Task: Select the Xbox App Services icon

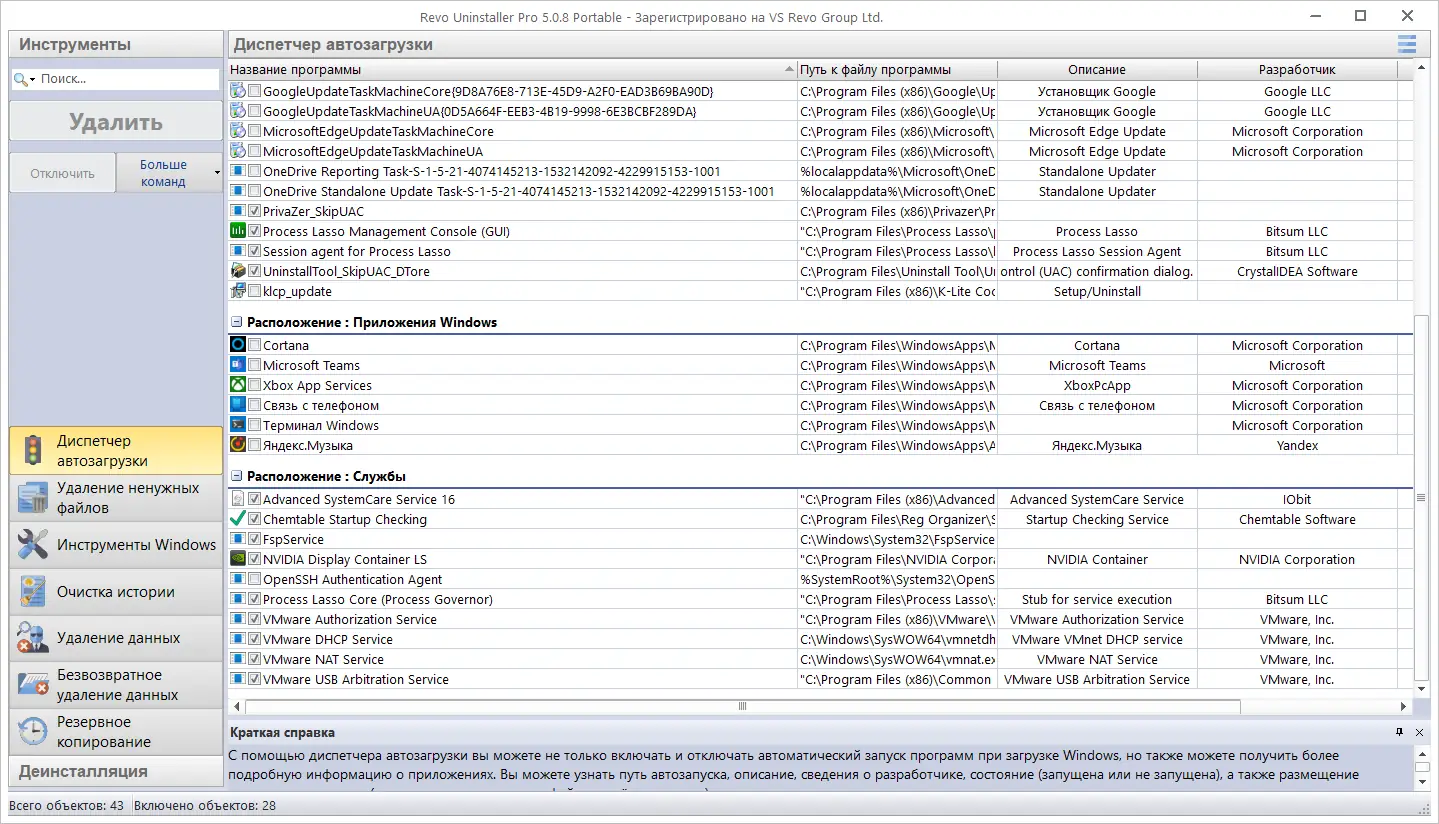Action: point(238,385)
